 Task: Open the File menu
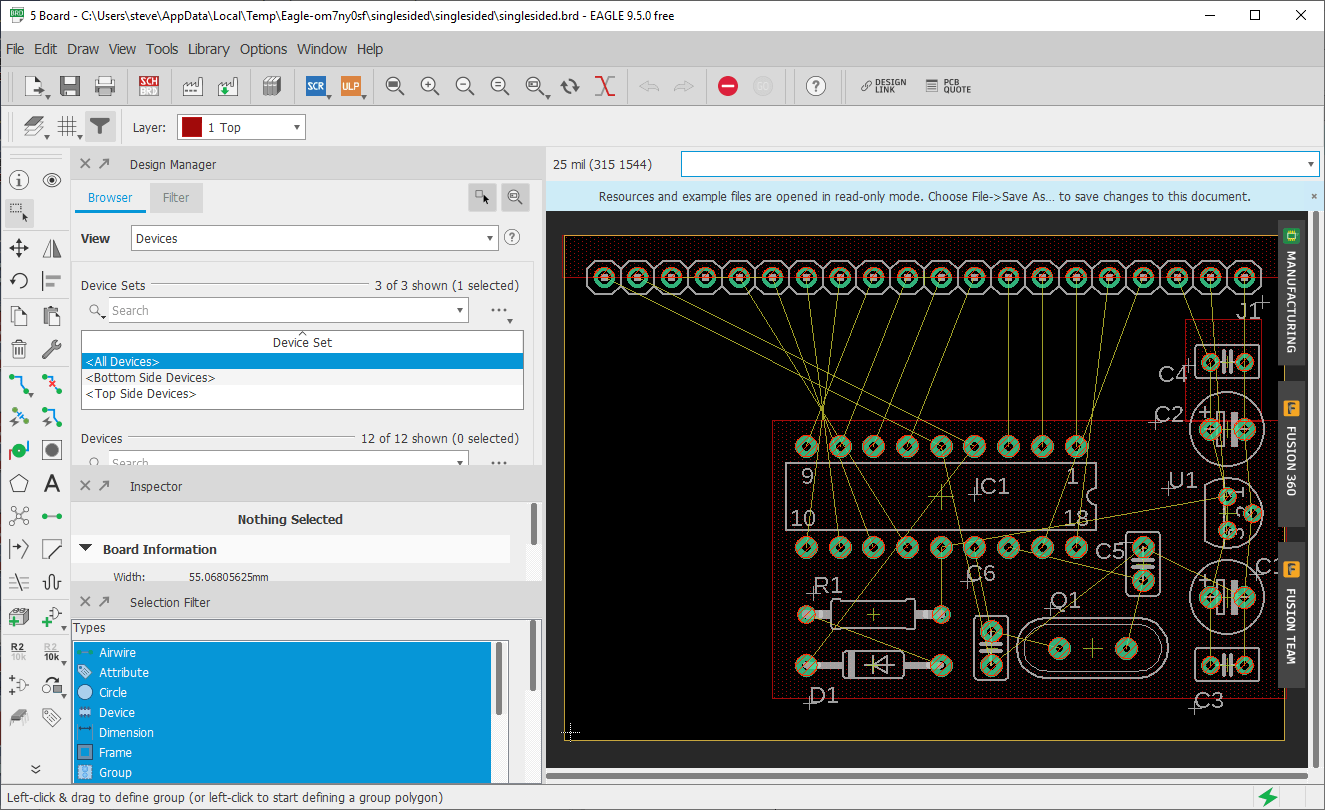15,49
